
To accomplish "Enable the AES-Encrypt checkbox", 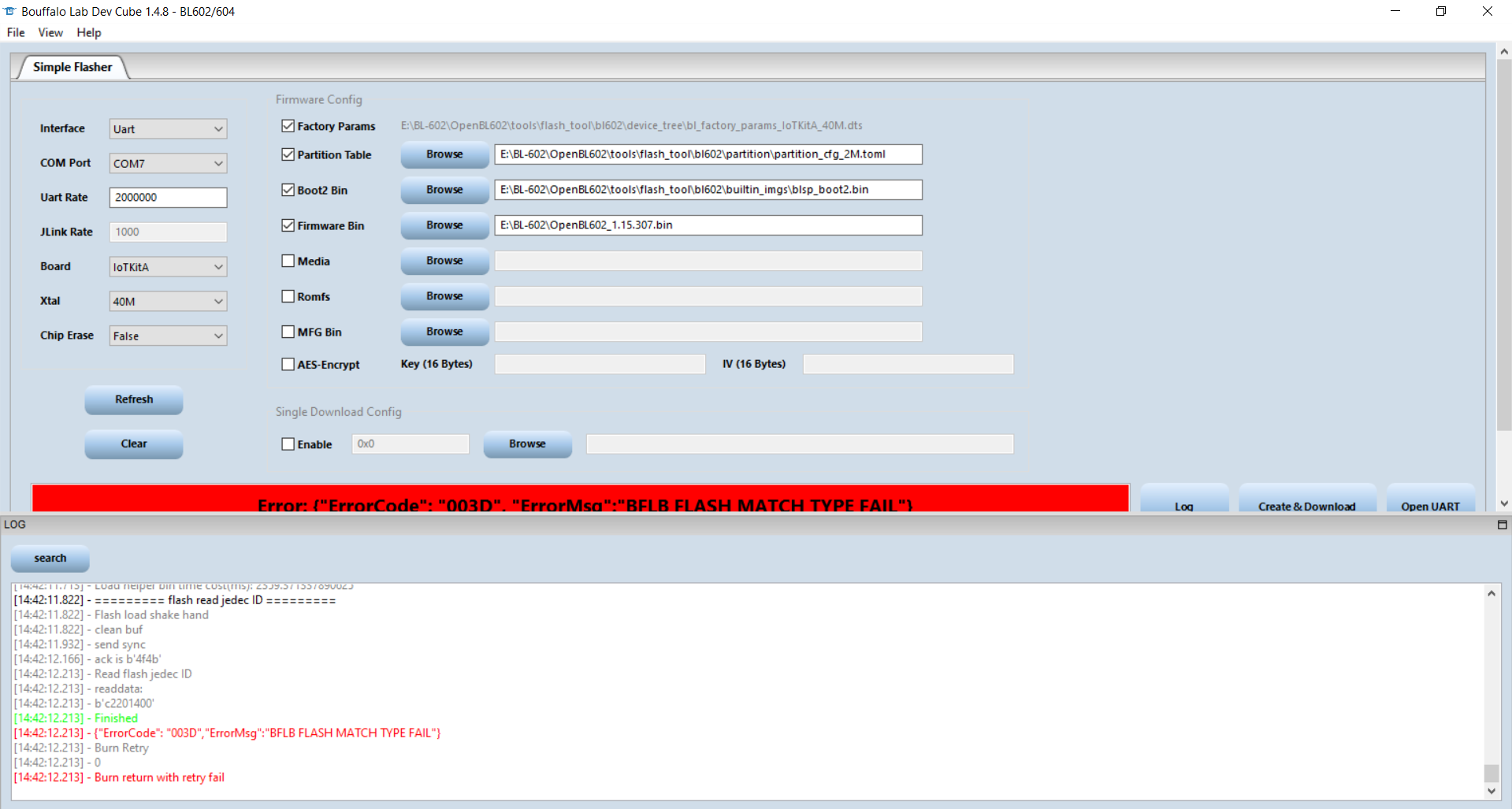I will coord(288,364).
